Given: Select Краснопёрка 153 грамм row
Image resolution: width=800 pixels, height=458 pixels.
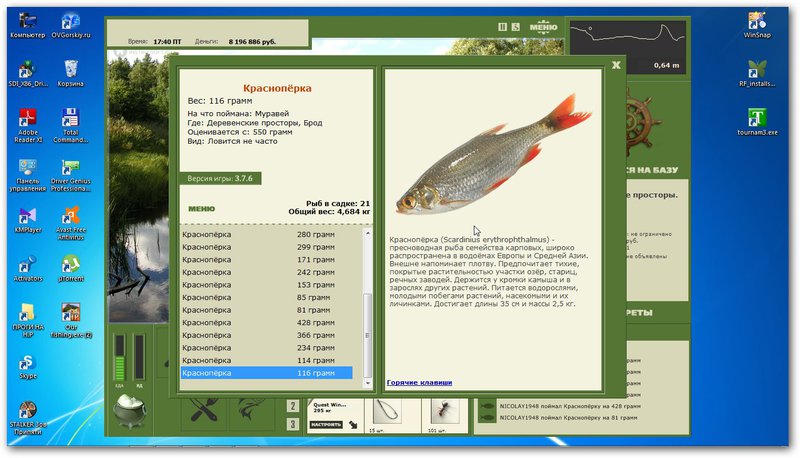Looking at the screenshot, I should click(x=266, y=285).
